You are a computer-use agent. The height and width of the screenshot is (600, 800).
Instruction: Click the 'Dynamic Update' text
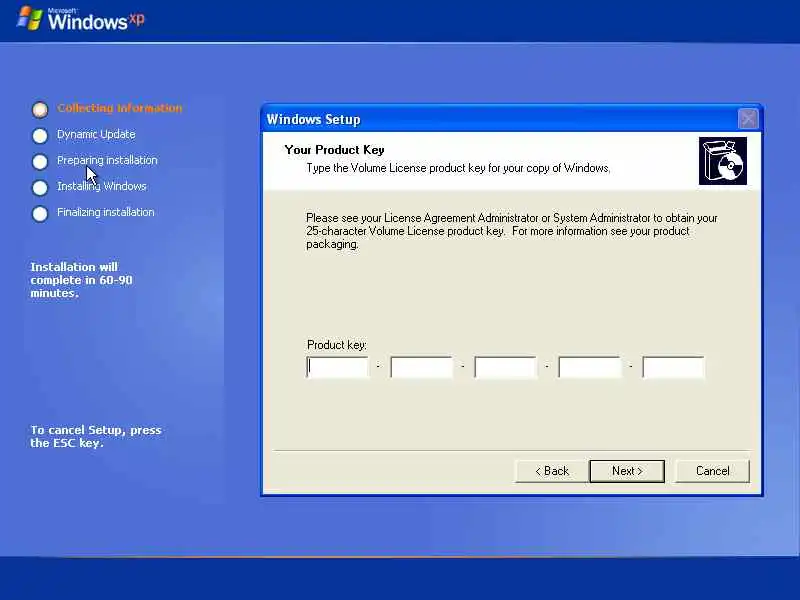click(x=96, y=134)
